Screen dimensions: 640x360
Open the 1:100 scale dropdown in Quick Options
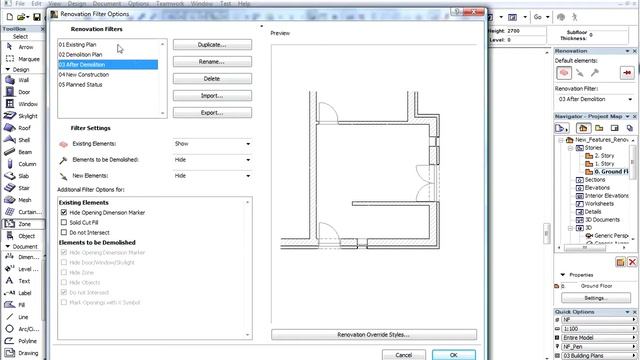click(598, 329)
